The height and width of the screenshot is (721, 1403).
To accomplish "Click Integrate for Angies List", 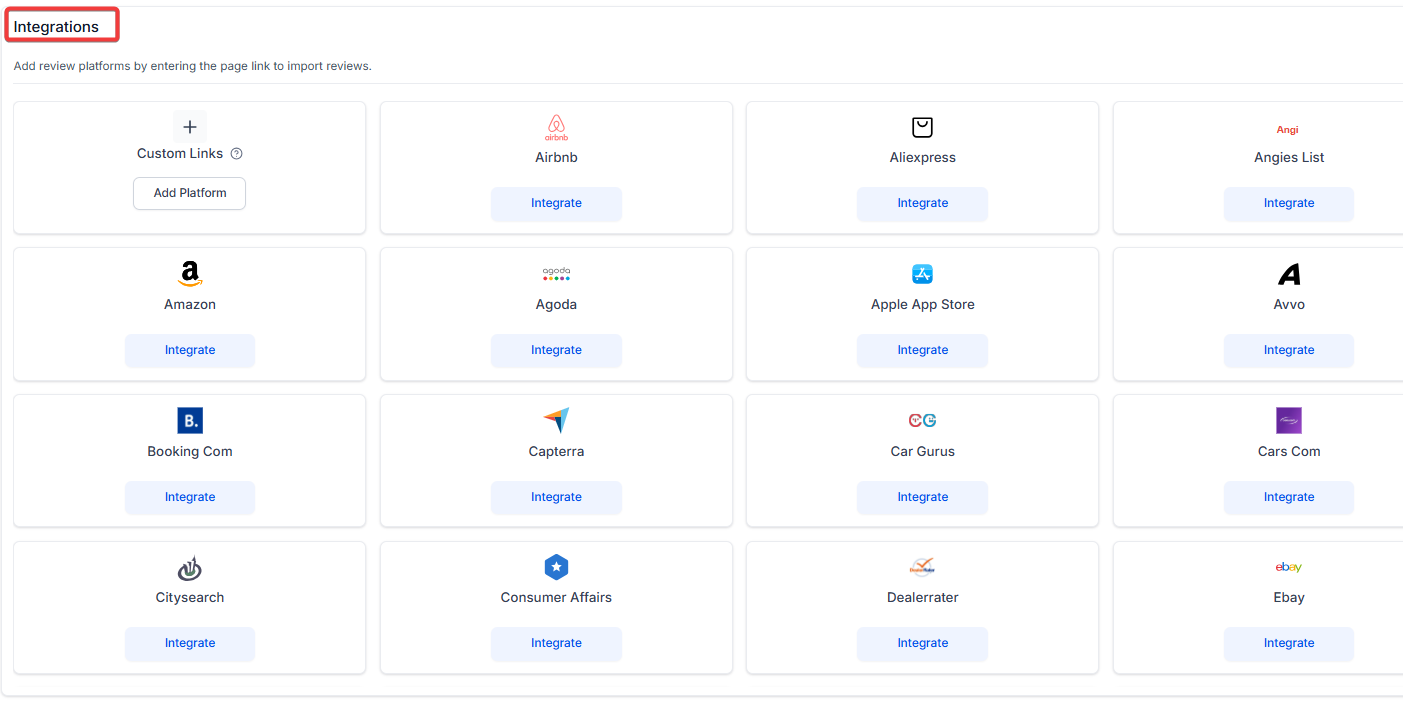I will pyautogui.click(x=1289, y=203).
